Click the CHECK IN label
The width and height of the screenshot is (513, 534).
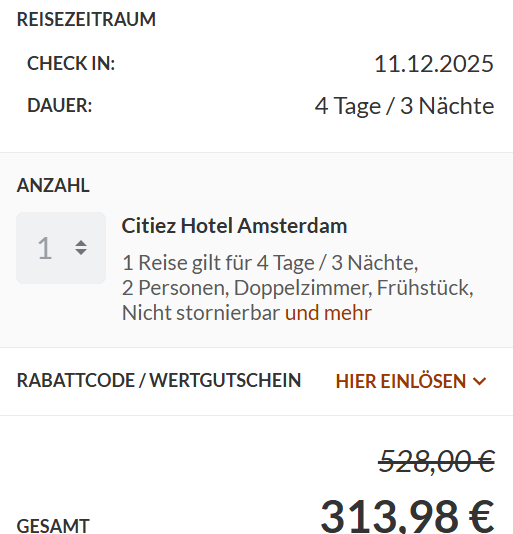click(x=71, y=63)
